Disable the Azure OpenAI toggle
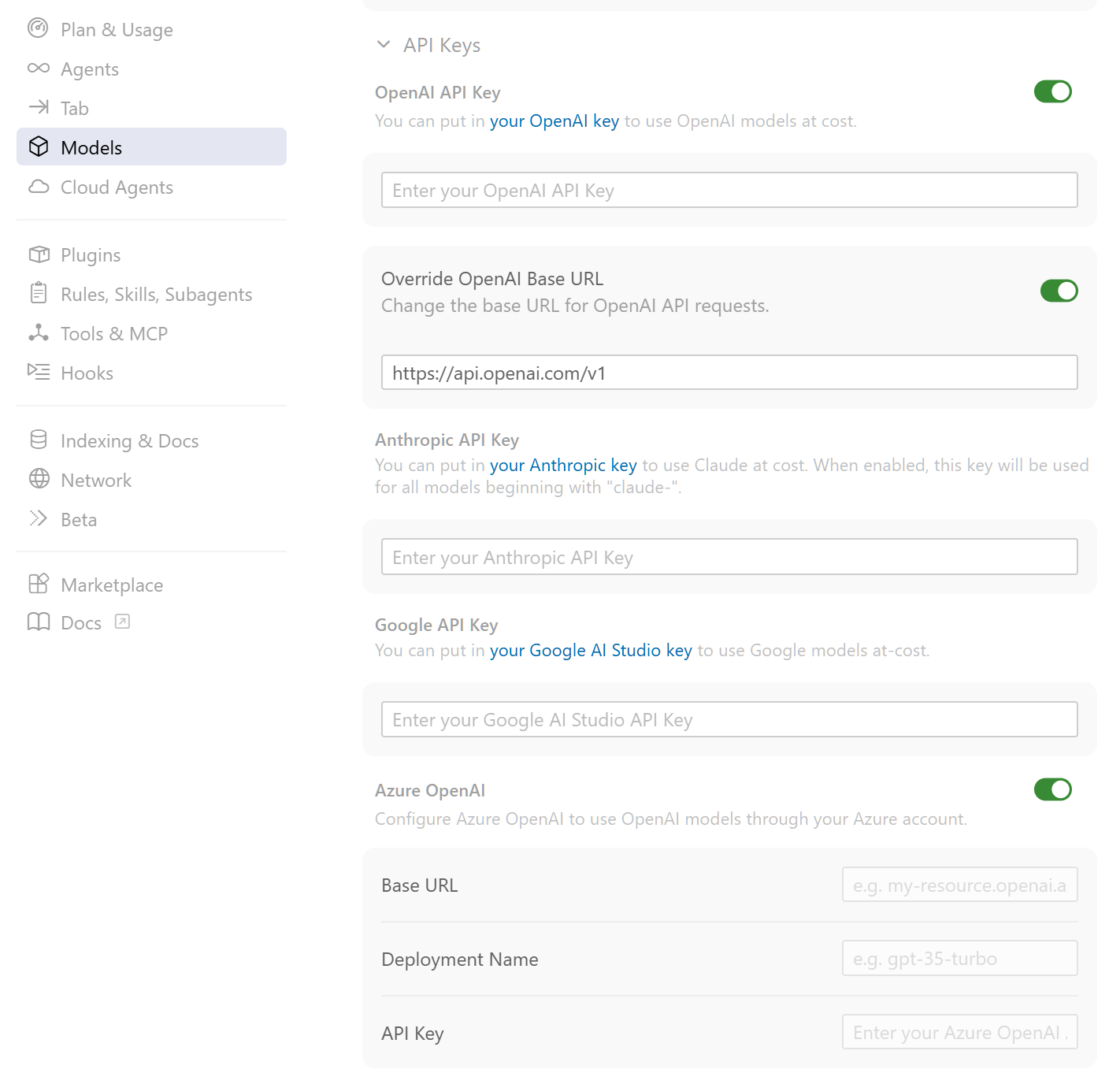This screenshot has height=1084, width=1120. click(x=1053, y=789)
